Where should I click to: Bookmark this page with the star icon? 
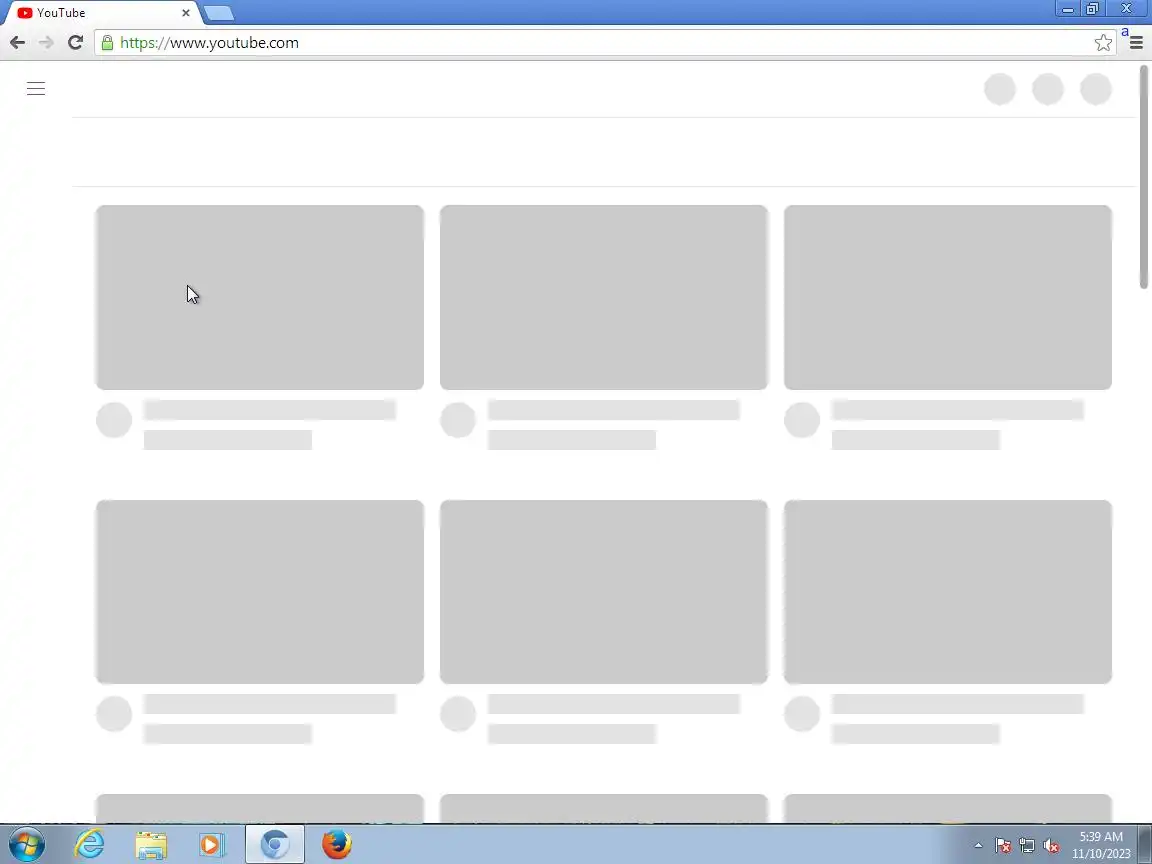1103,43
